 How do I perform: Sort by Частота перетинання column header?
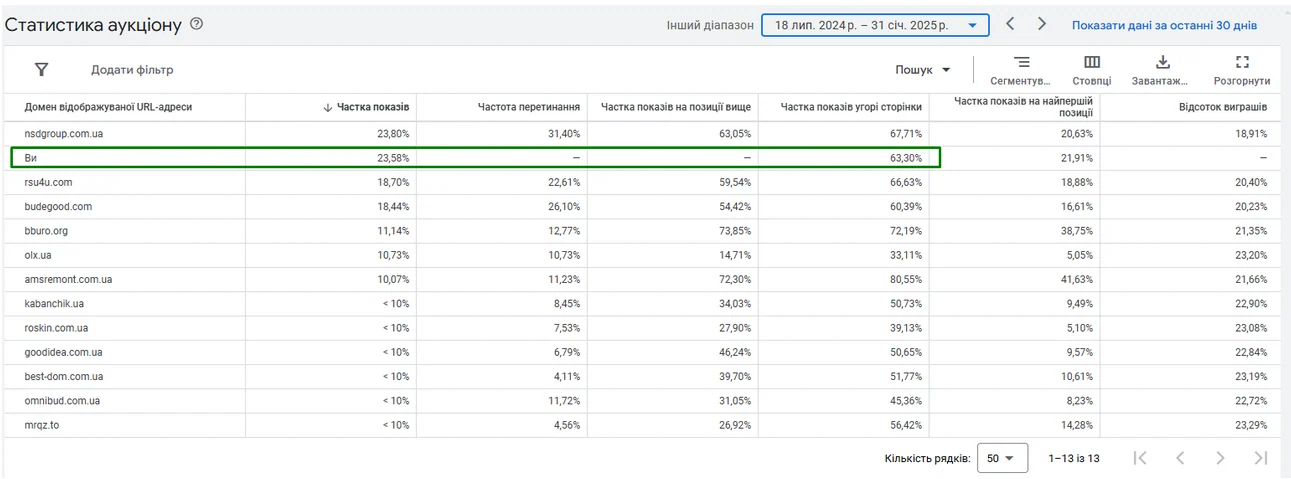(529, 106)
